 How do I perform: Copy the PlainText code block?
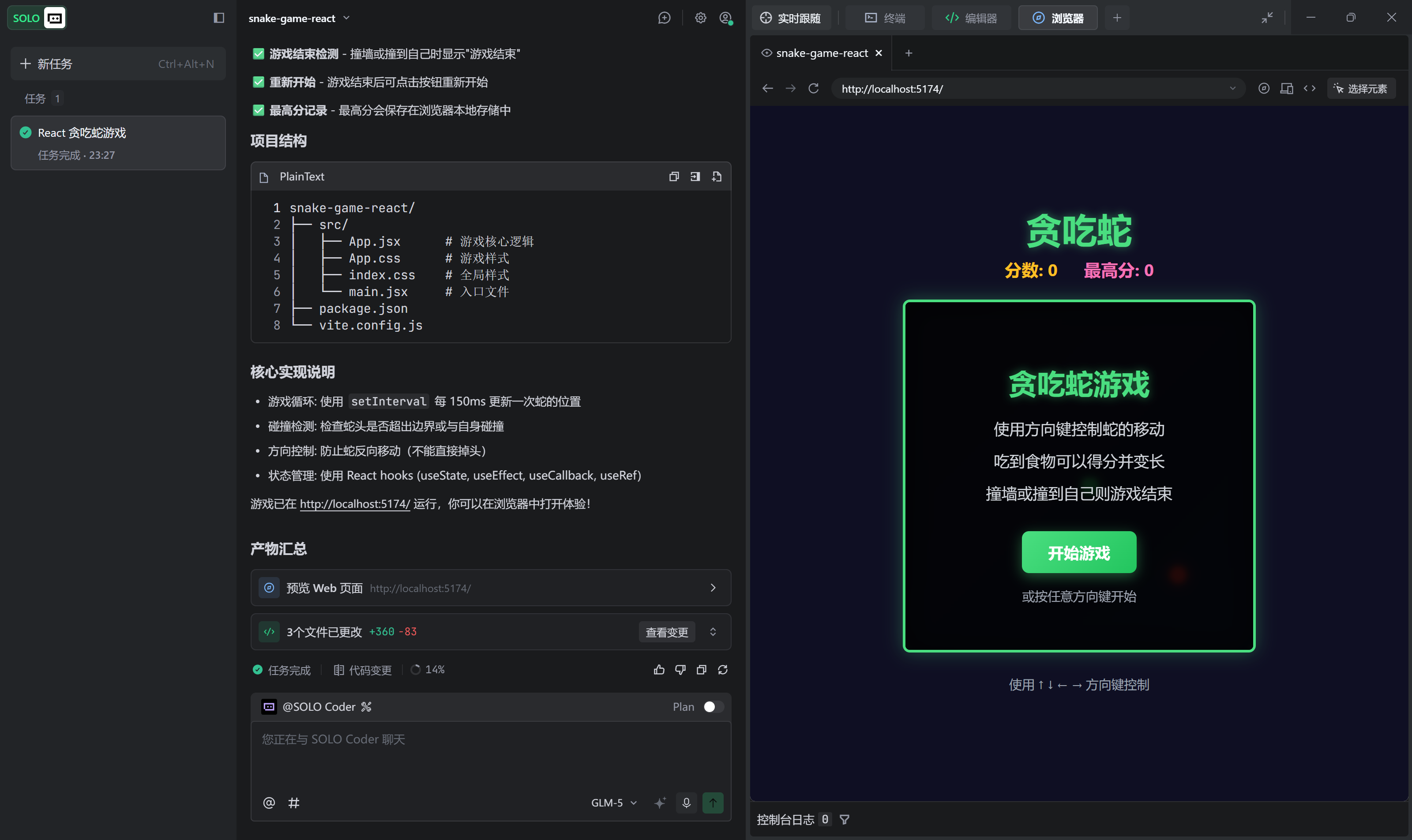674,176
